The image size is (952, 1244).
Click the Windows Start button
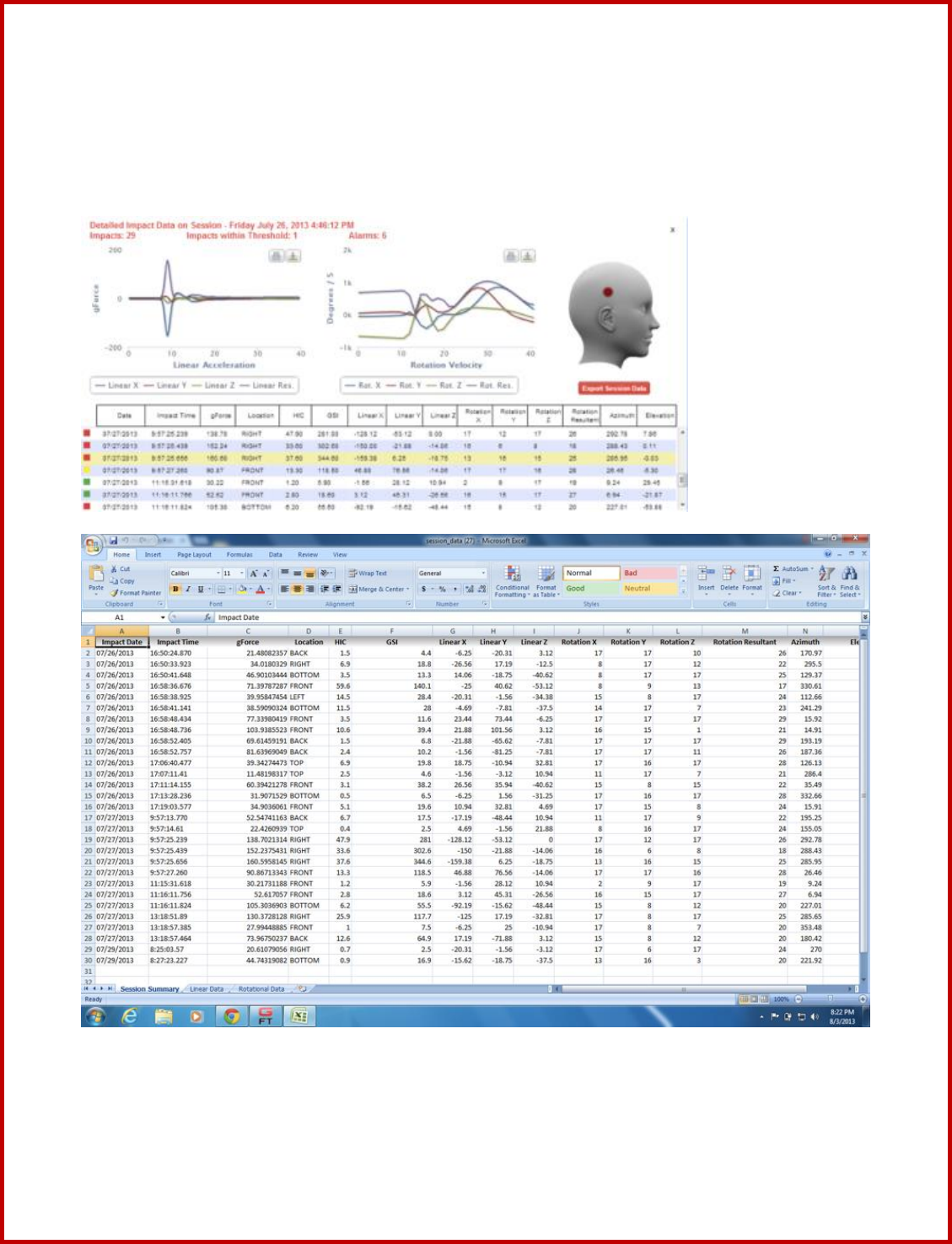click(95, 1015)
